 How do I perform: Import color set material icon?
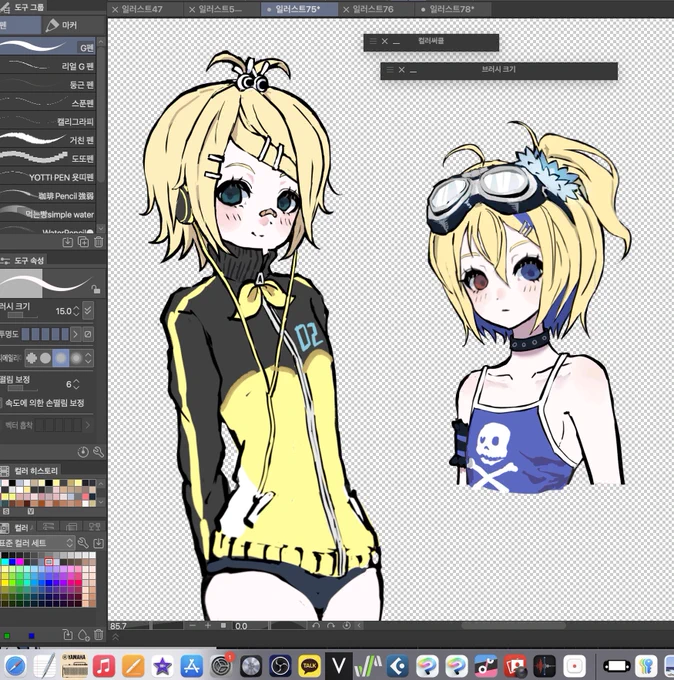98,543
